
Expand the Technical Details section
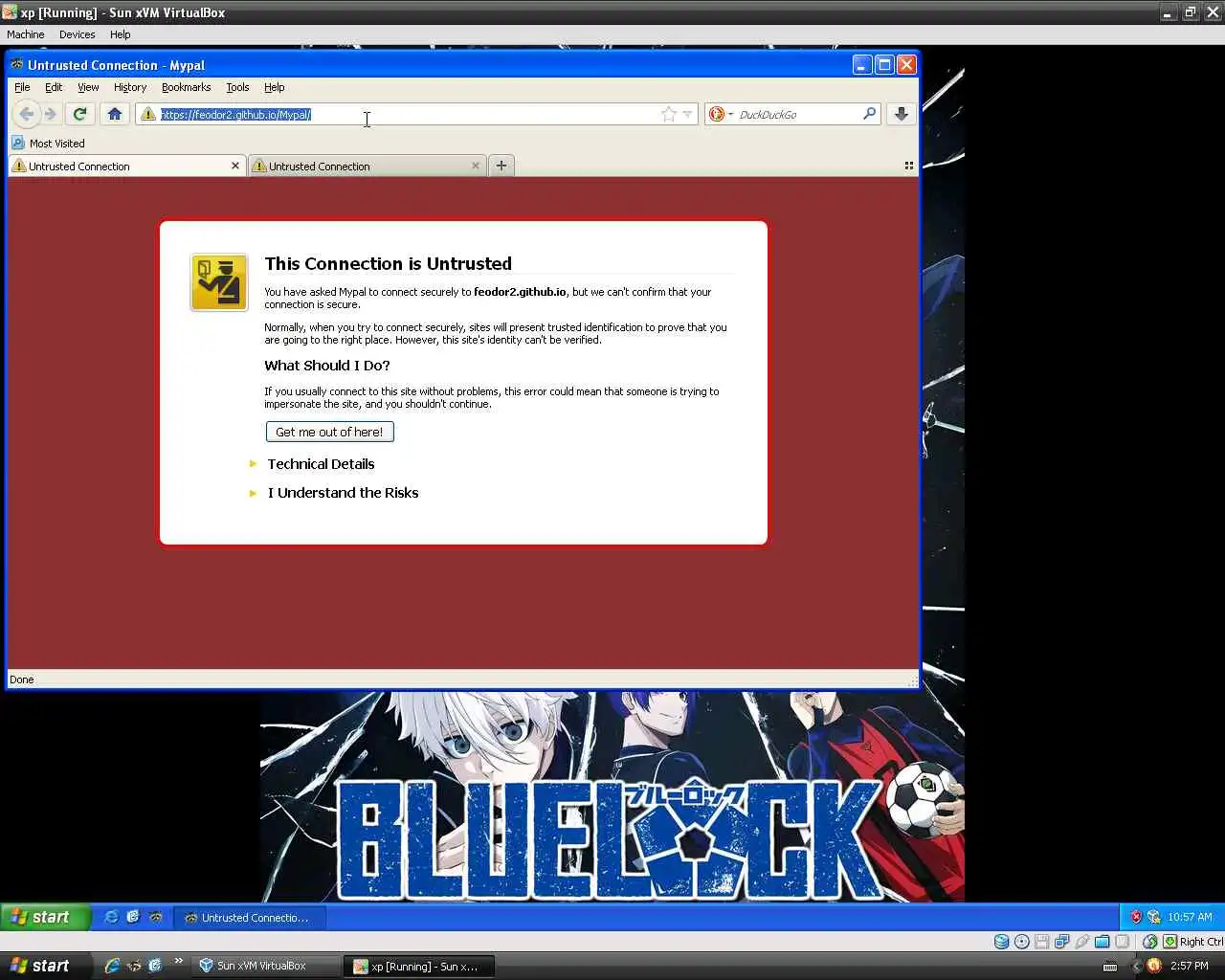[321, 464]
